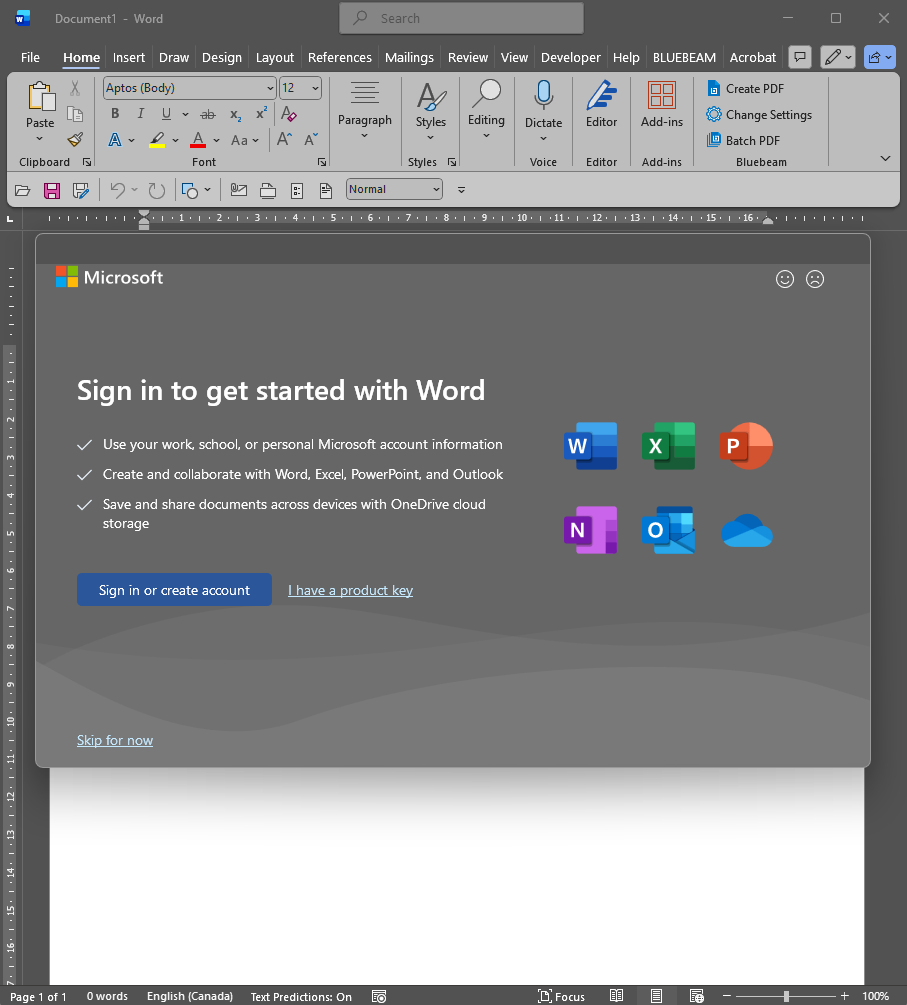Open the BLUEBEAM ribbon tab
This screenshot has width=907, height=1005.
pyautogui.click(x=684, y=57)
